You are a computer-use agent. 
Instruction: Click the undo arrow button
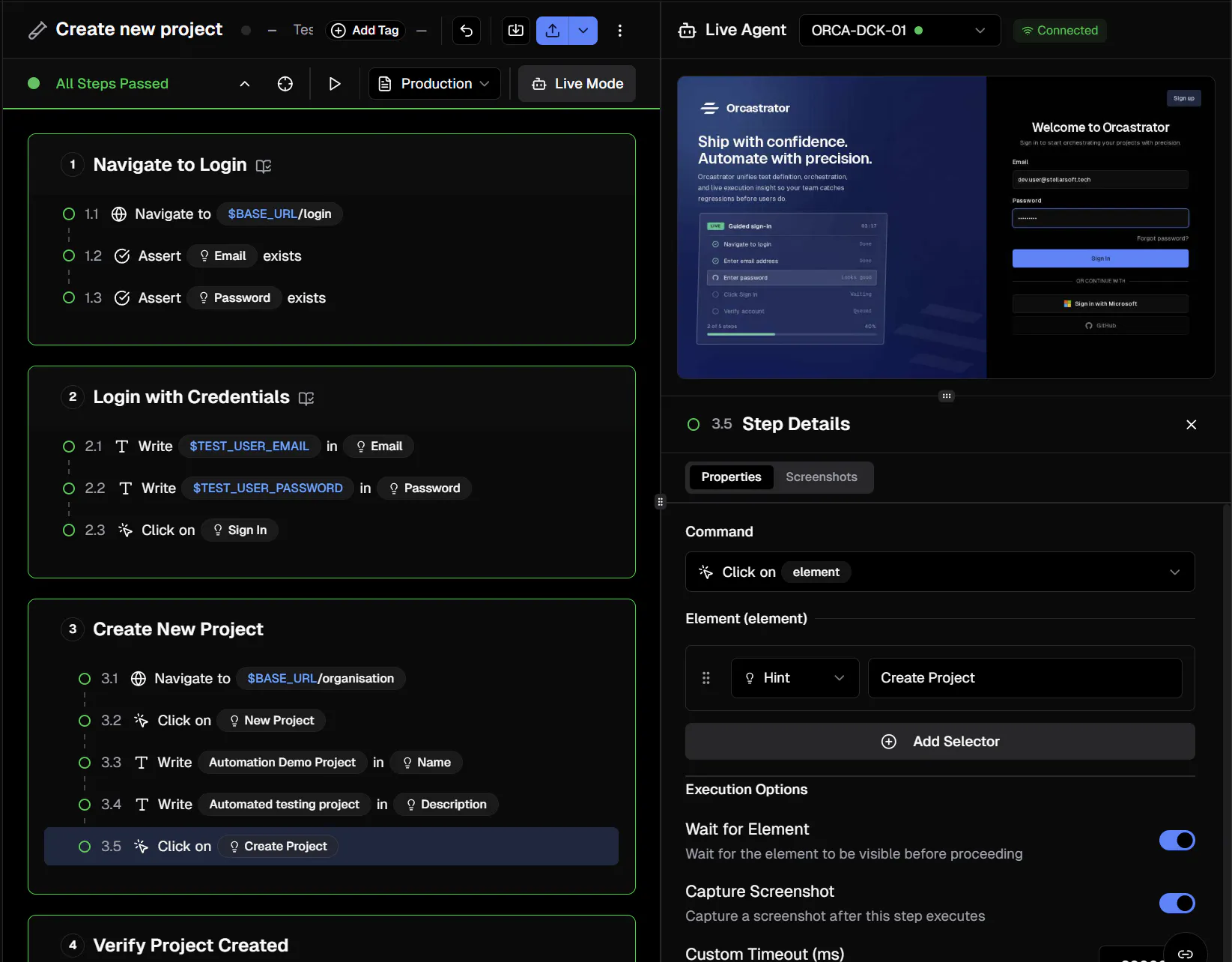click(467, 31)
